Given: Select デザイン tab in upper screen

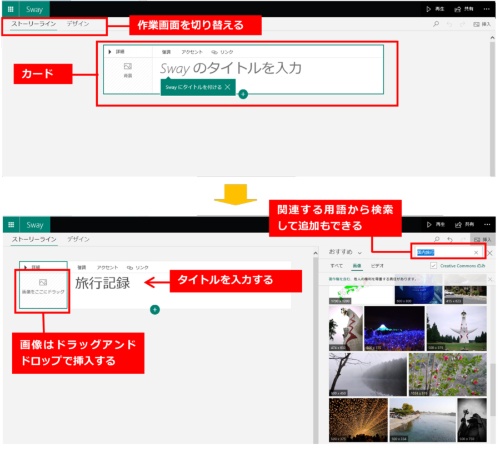Looking at the screenshot, I should pos(78,24).
